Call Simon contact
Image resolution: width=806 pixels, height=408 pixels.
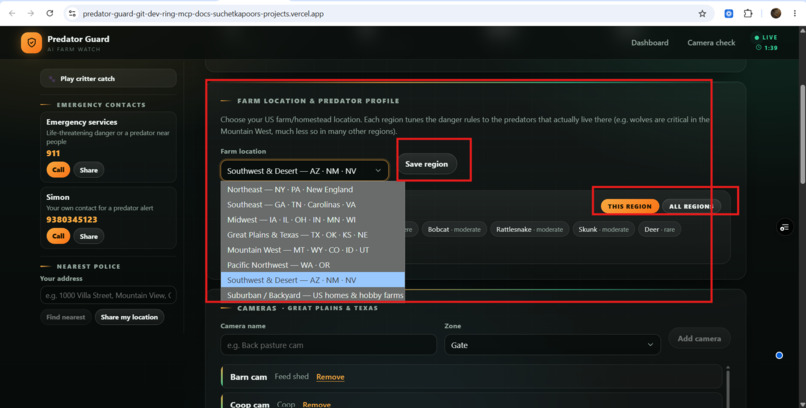(x=58, y=236)
